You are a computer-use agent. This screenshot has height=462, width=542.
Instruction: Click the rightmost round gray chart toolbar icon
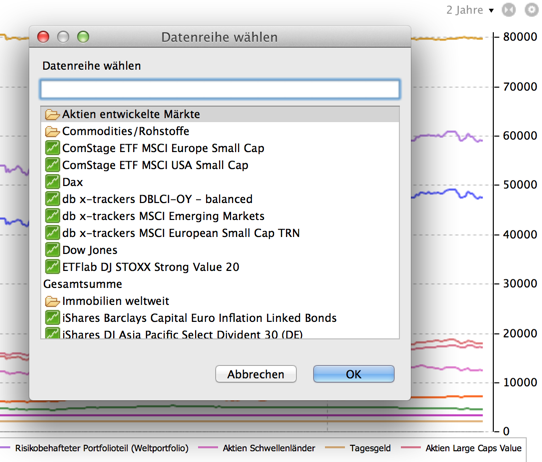(531, 10)
